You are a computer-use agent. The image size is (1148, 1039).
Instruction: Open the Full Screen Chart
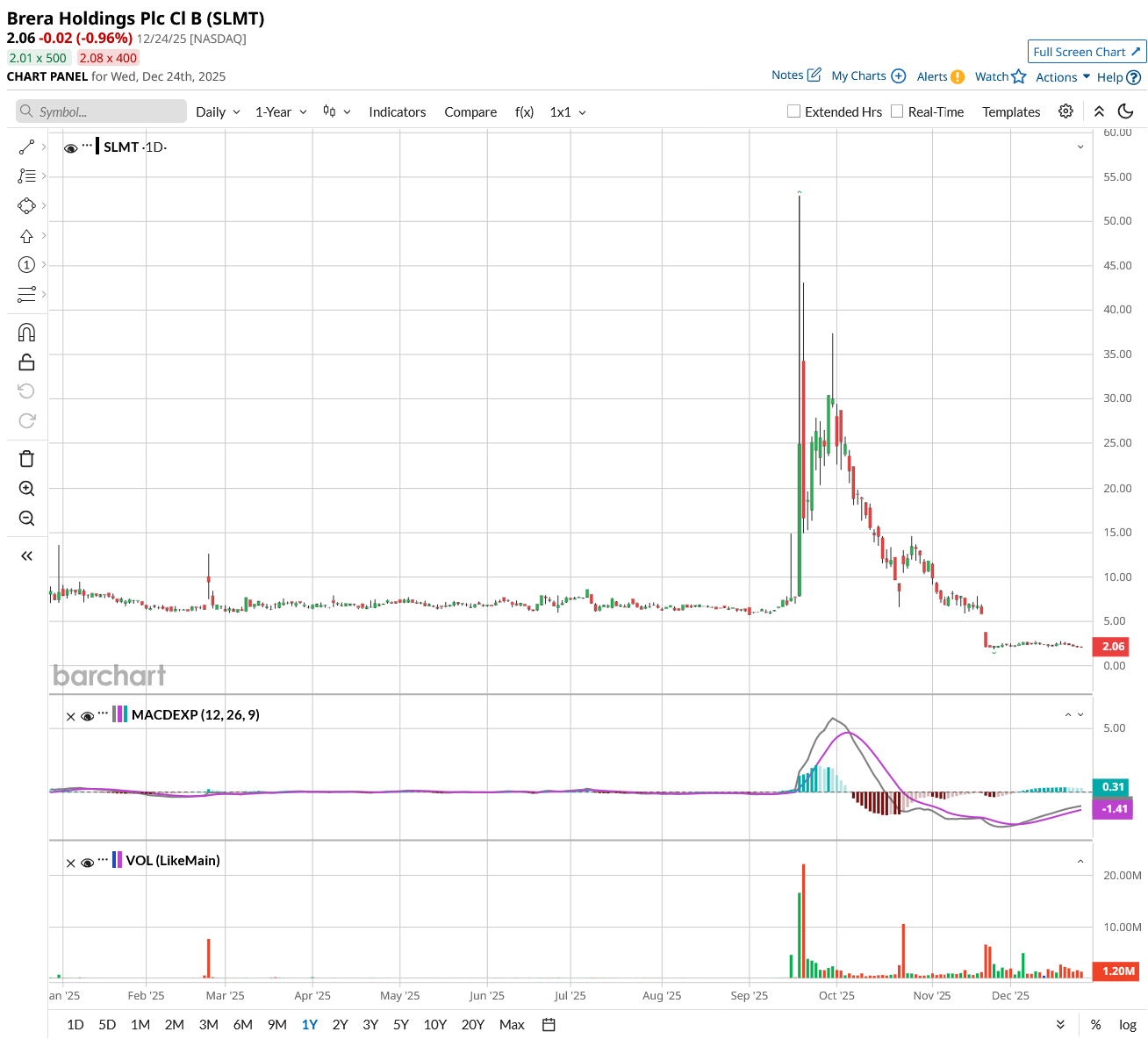pyautogui.click(x=1087, y=52)
